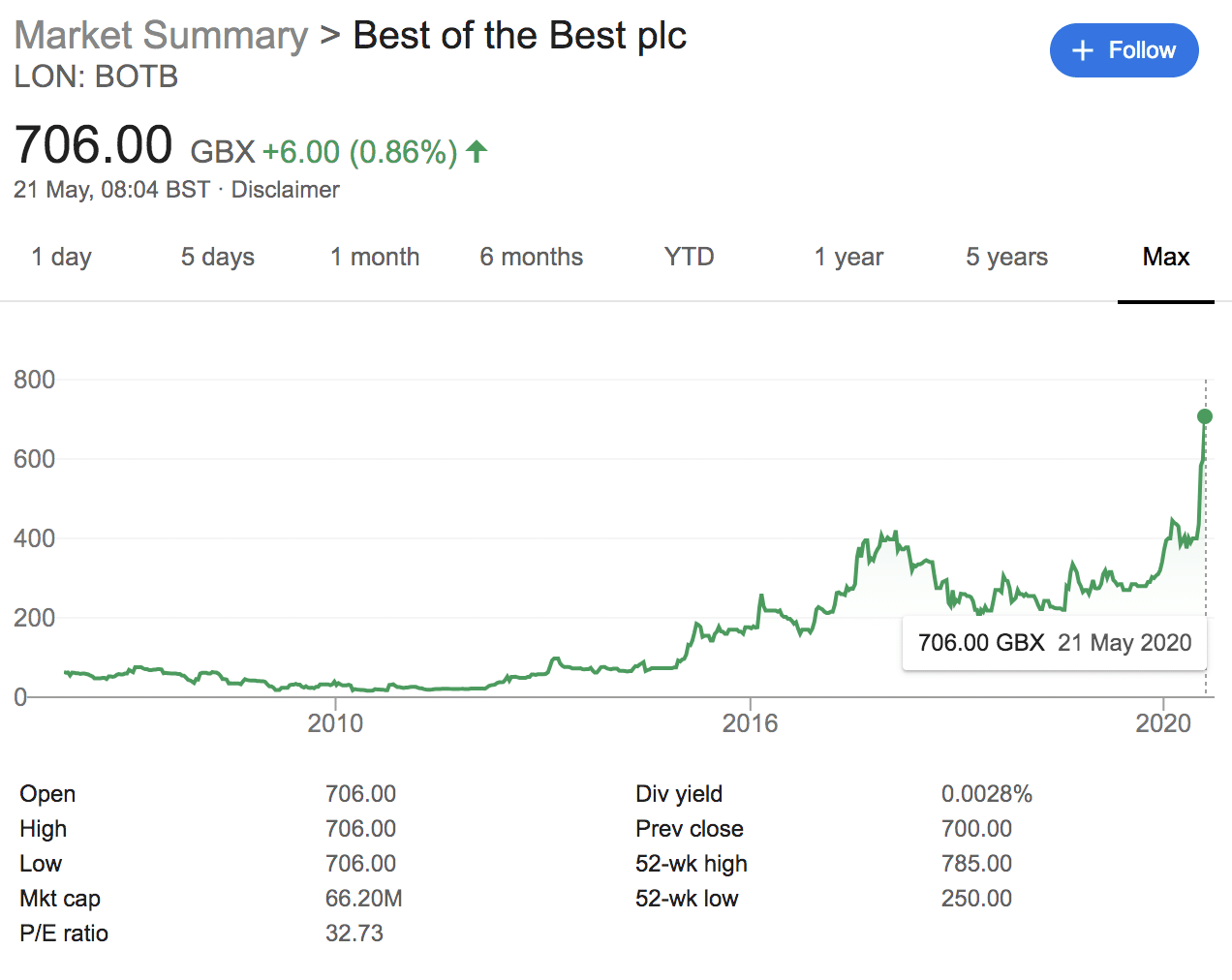Show the 5 years chart range

pyautogui.click(x=1007, y=257)
